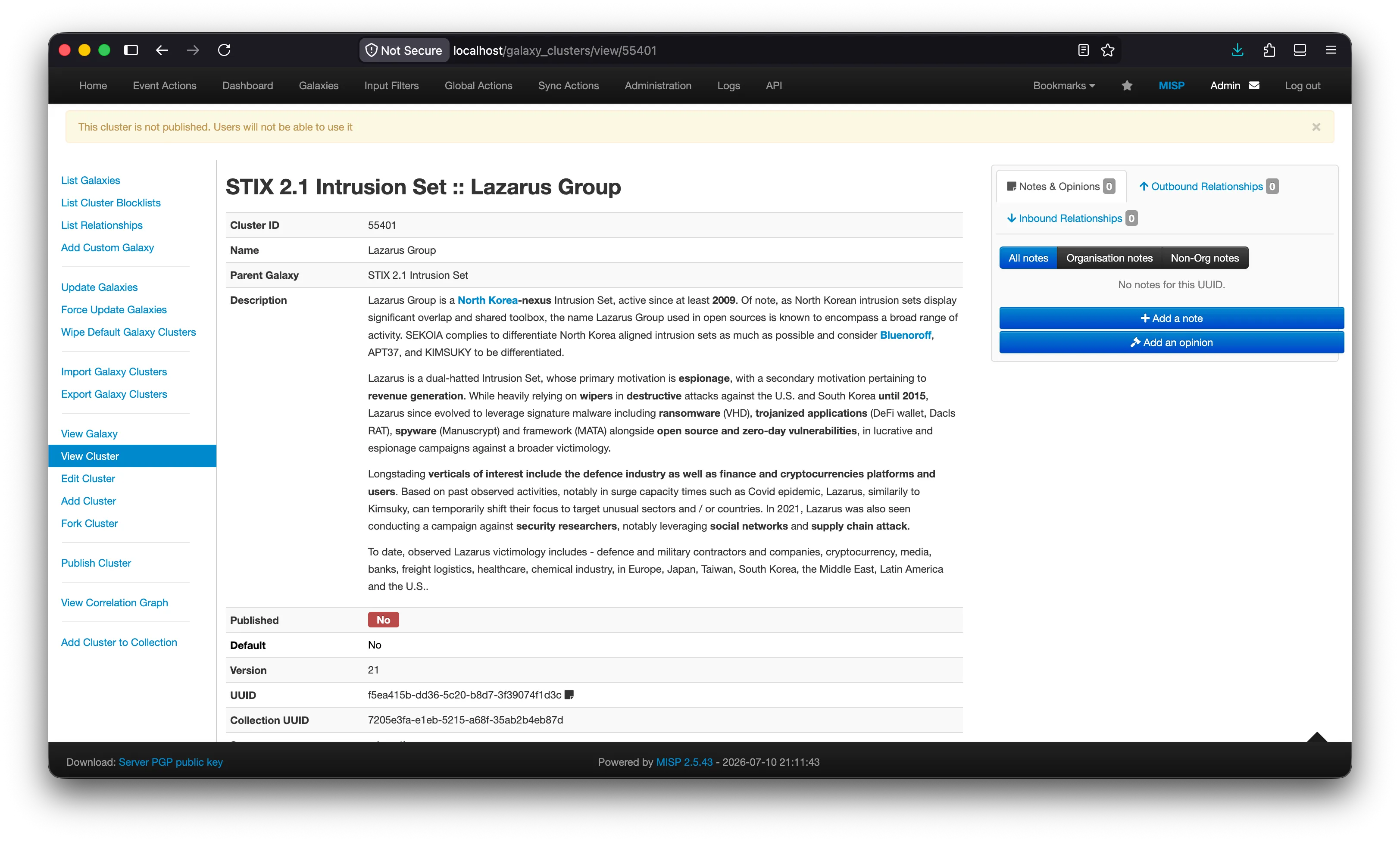Click View Galaxy in the sidebar

click(89, 434)
